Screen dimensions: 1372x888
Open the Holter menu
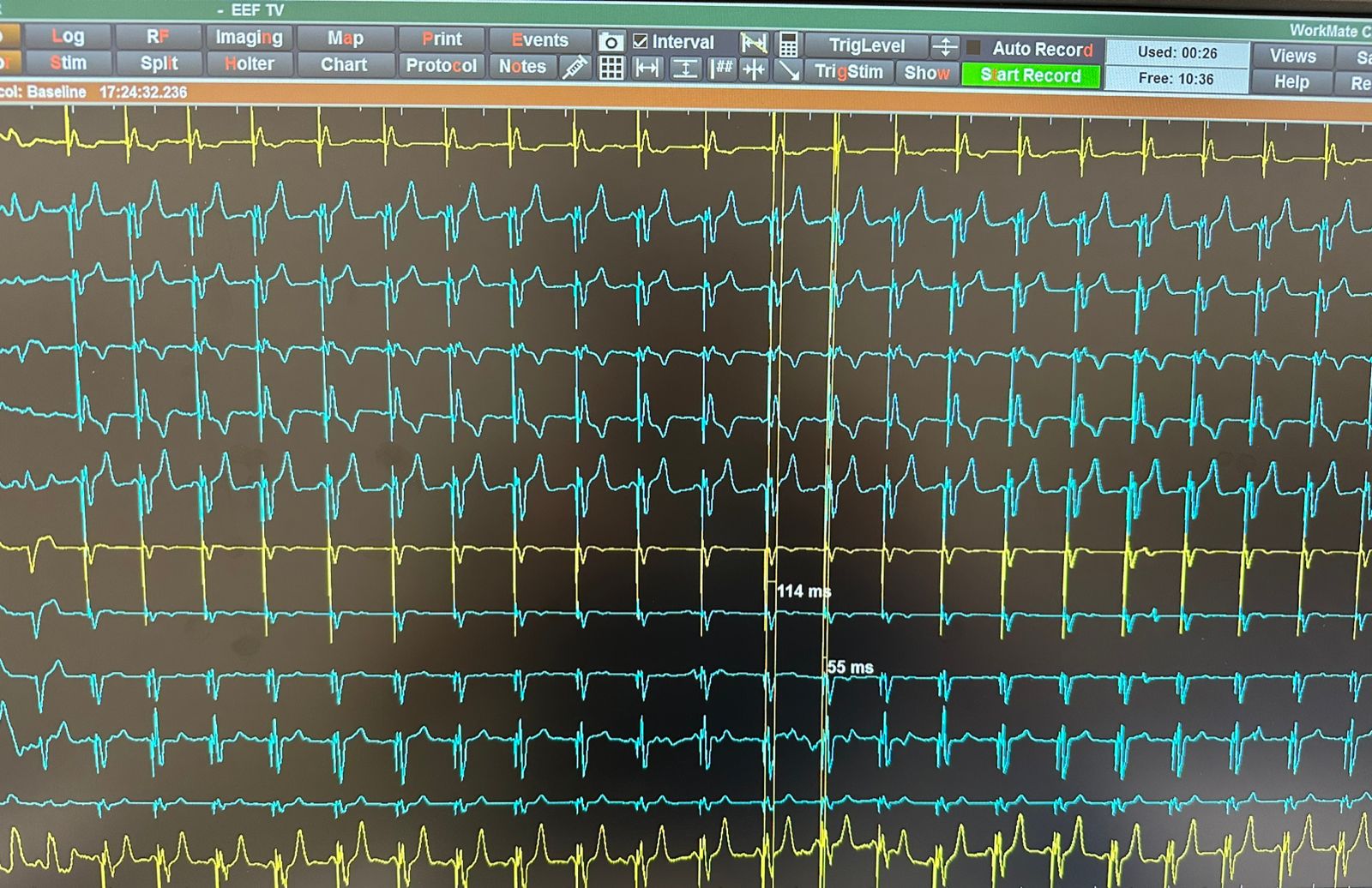pos(250,64)
